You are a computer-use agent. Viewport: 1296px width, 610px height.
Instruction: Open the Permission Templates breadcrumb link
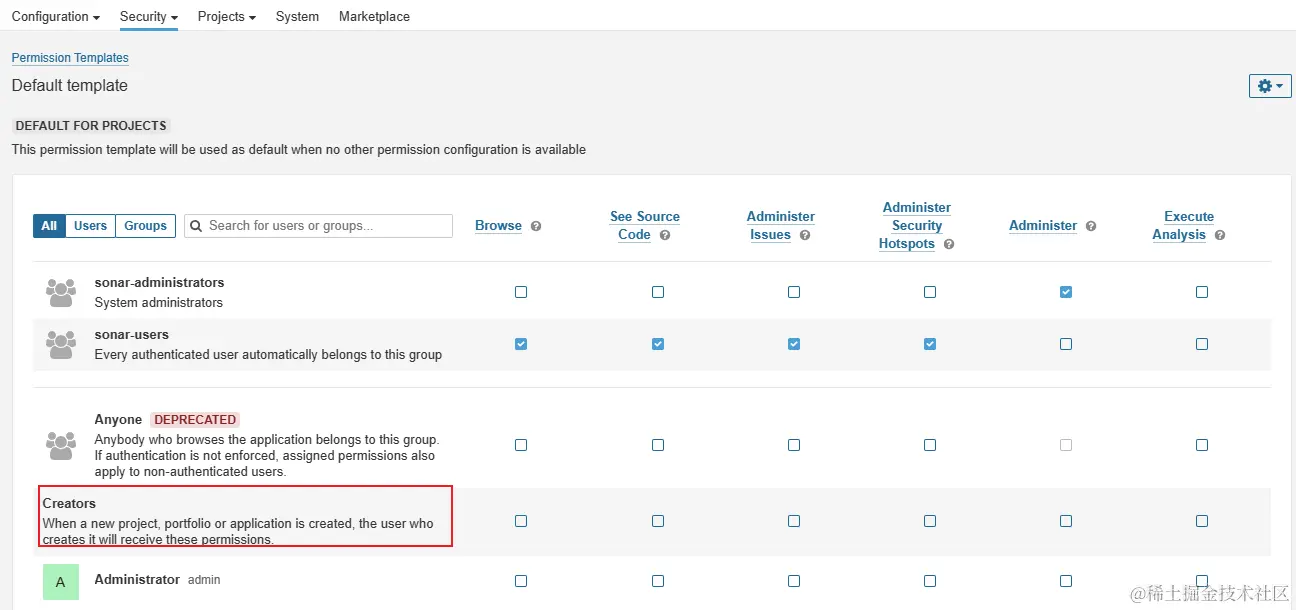(70, 58)
